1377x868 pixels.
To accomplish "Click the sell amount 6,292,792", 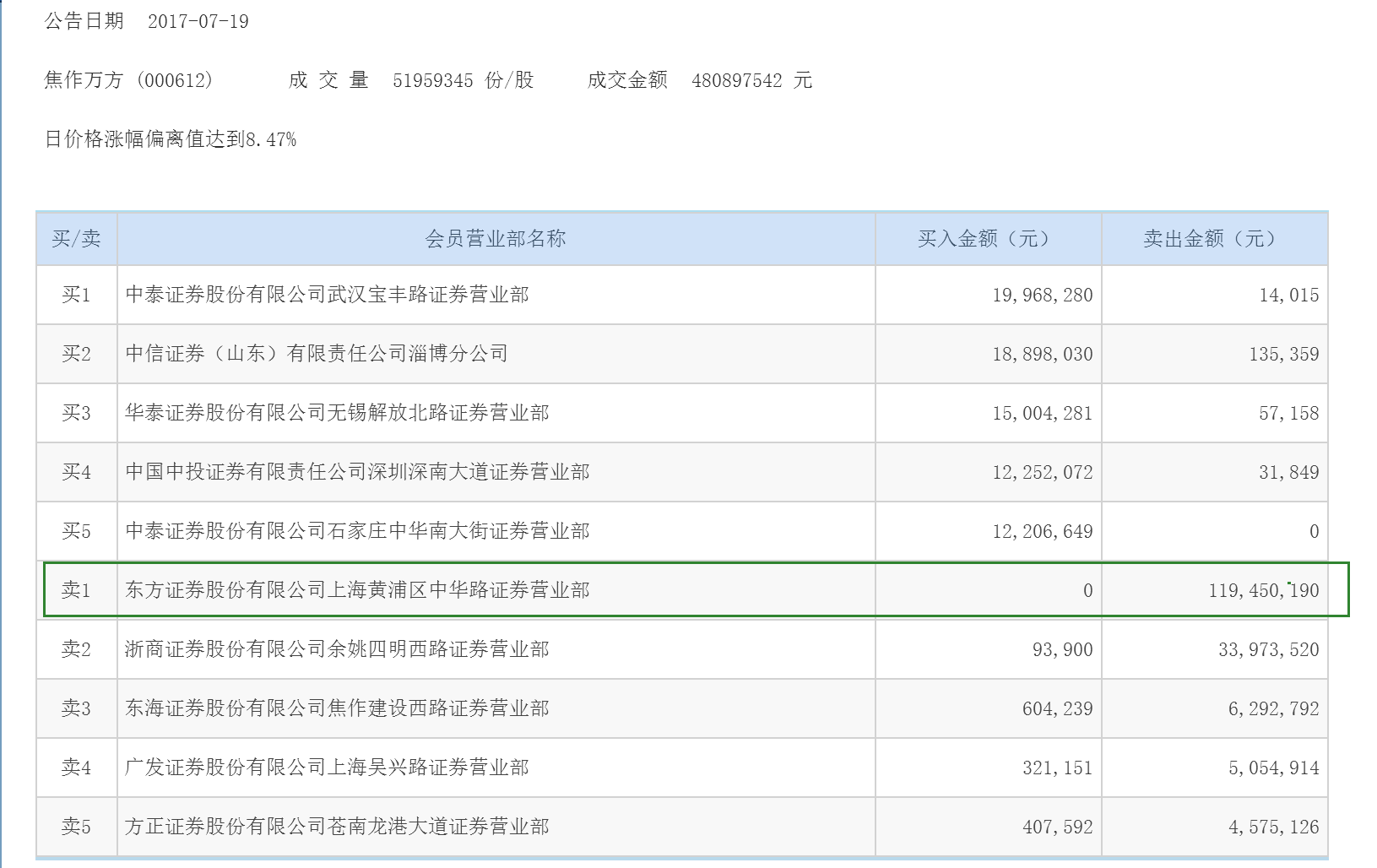I will (x=1274, y=709).
